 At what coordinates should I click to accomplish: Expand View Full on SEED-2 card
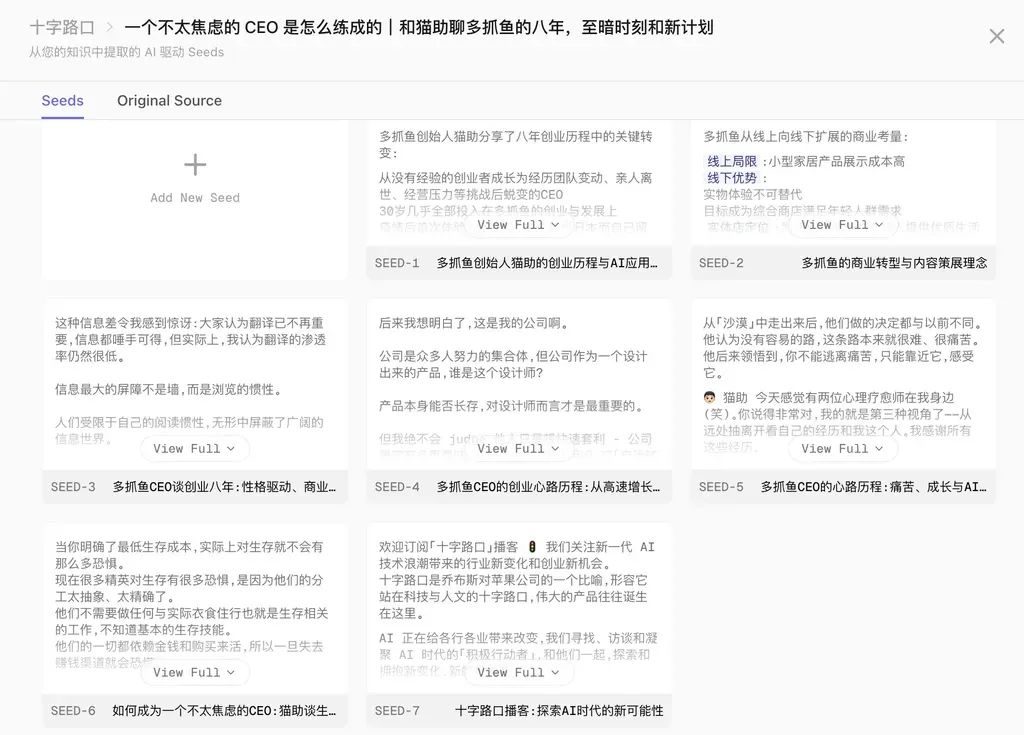tap(842, 225)
